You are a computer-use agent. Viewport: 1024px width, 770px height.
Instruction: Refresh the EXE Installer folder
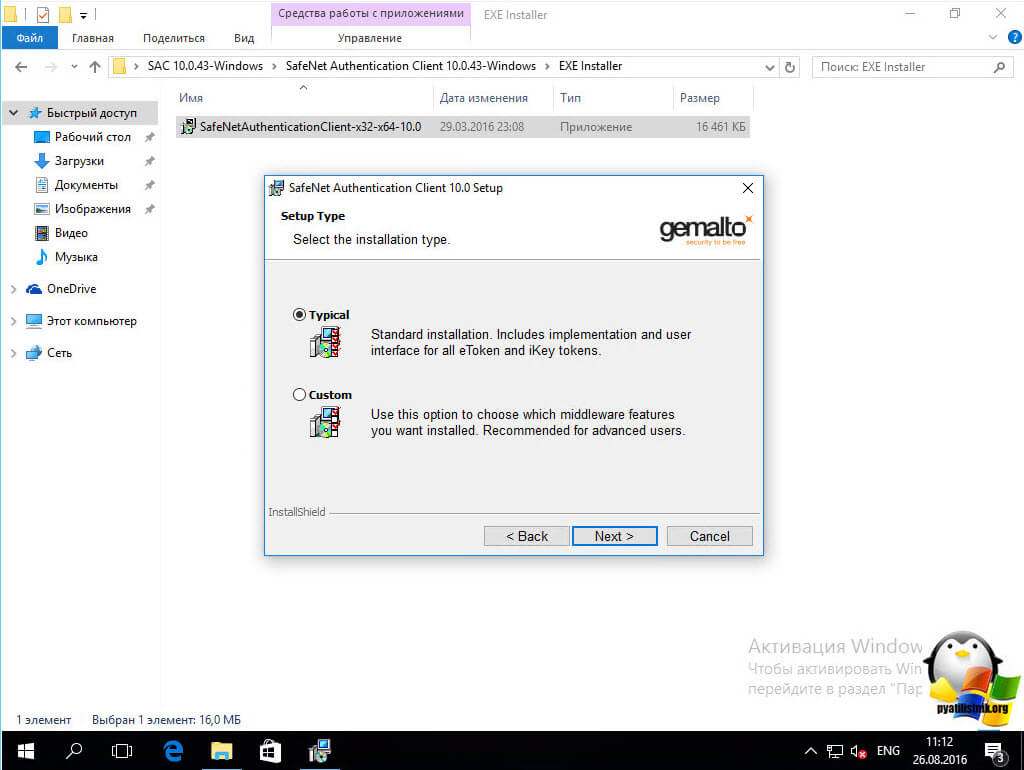(790, 67)
